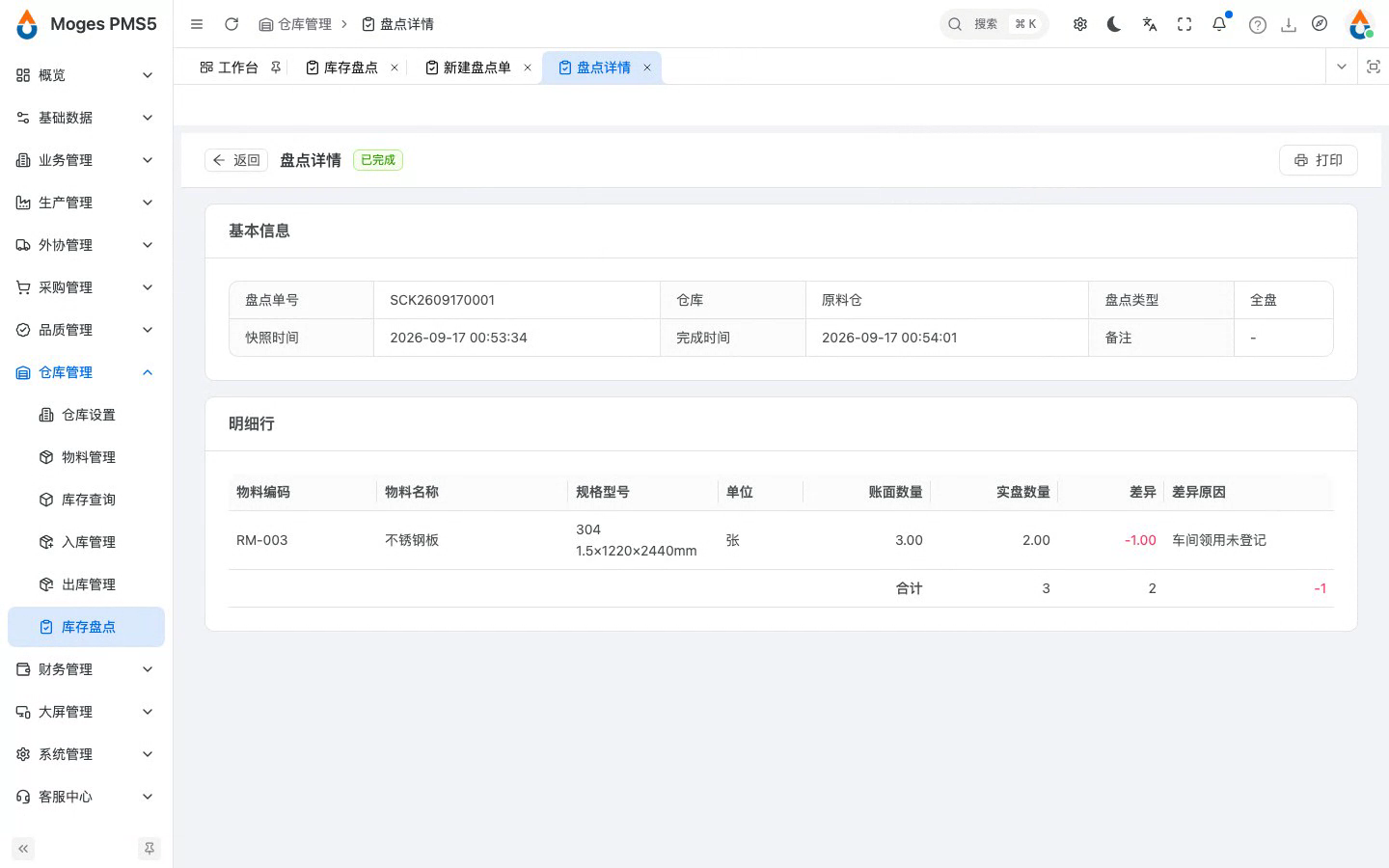Open the notifications bell
Image resolution: width=1389 pixels, height=868 pixels.
(1219, 24)
